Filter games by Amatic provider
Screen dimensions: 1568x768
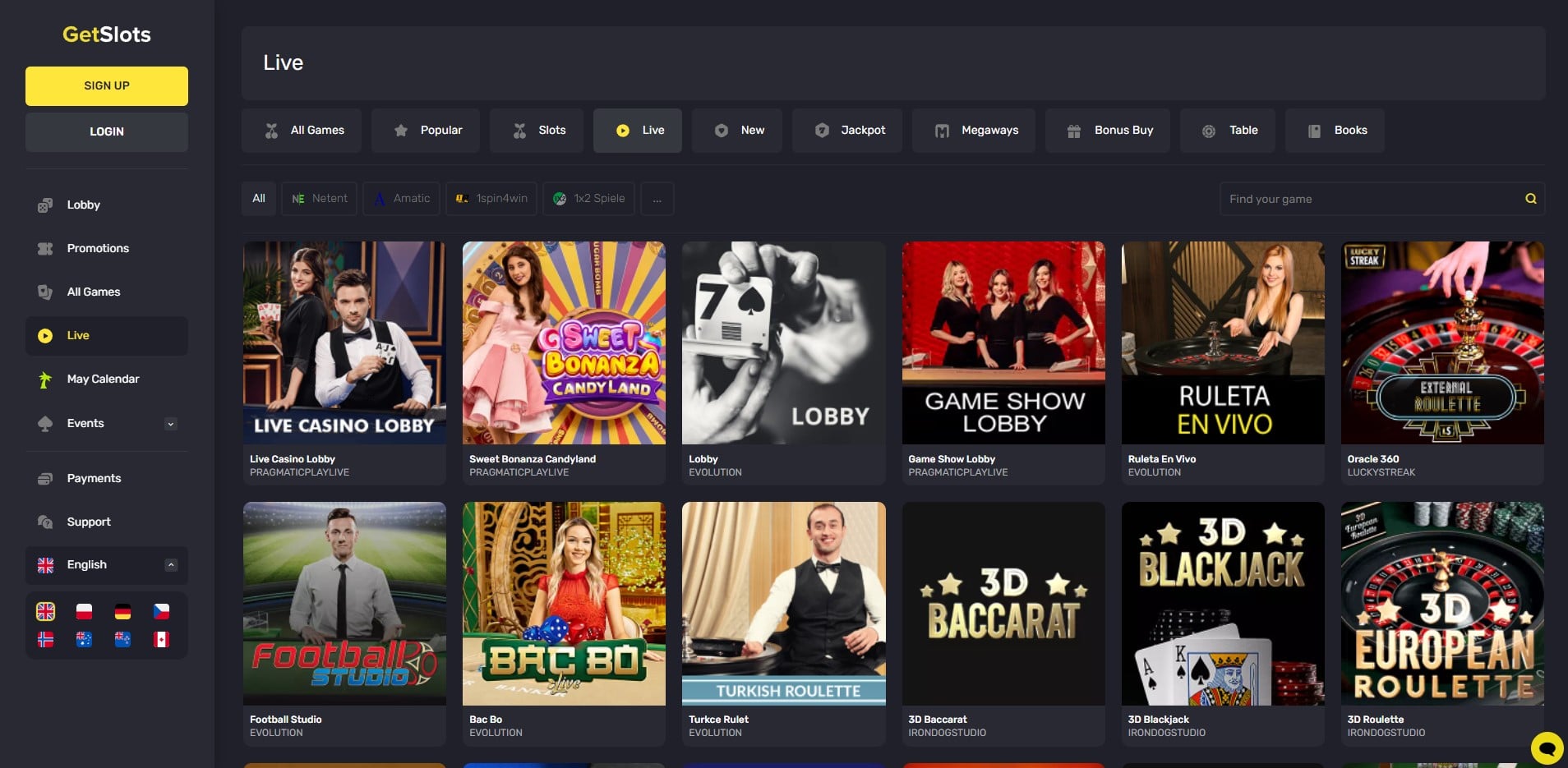[401, 199]
